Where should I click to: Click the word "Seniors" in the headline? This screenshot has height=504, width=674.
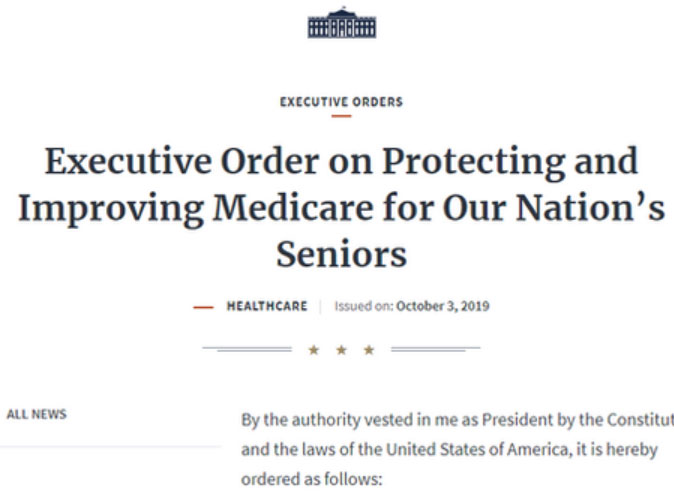click(341, 254)
